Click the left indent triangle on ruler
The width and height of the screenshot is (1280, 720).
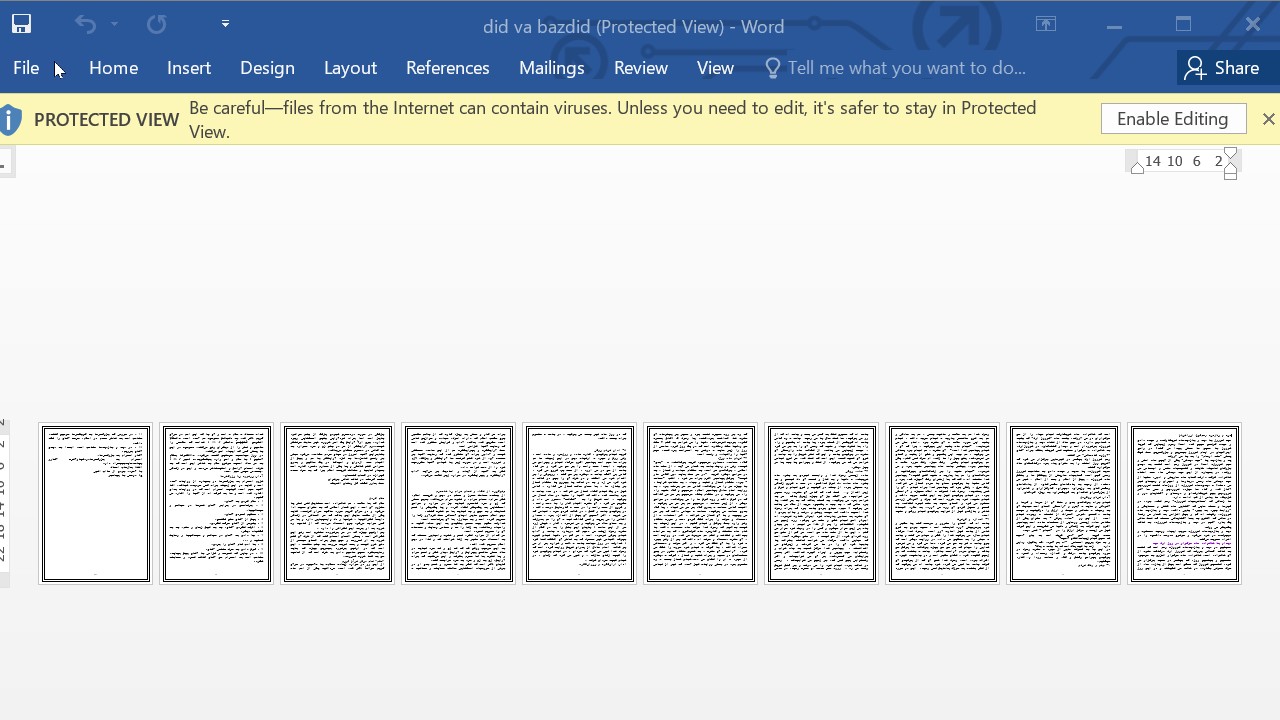point(1137,168)
